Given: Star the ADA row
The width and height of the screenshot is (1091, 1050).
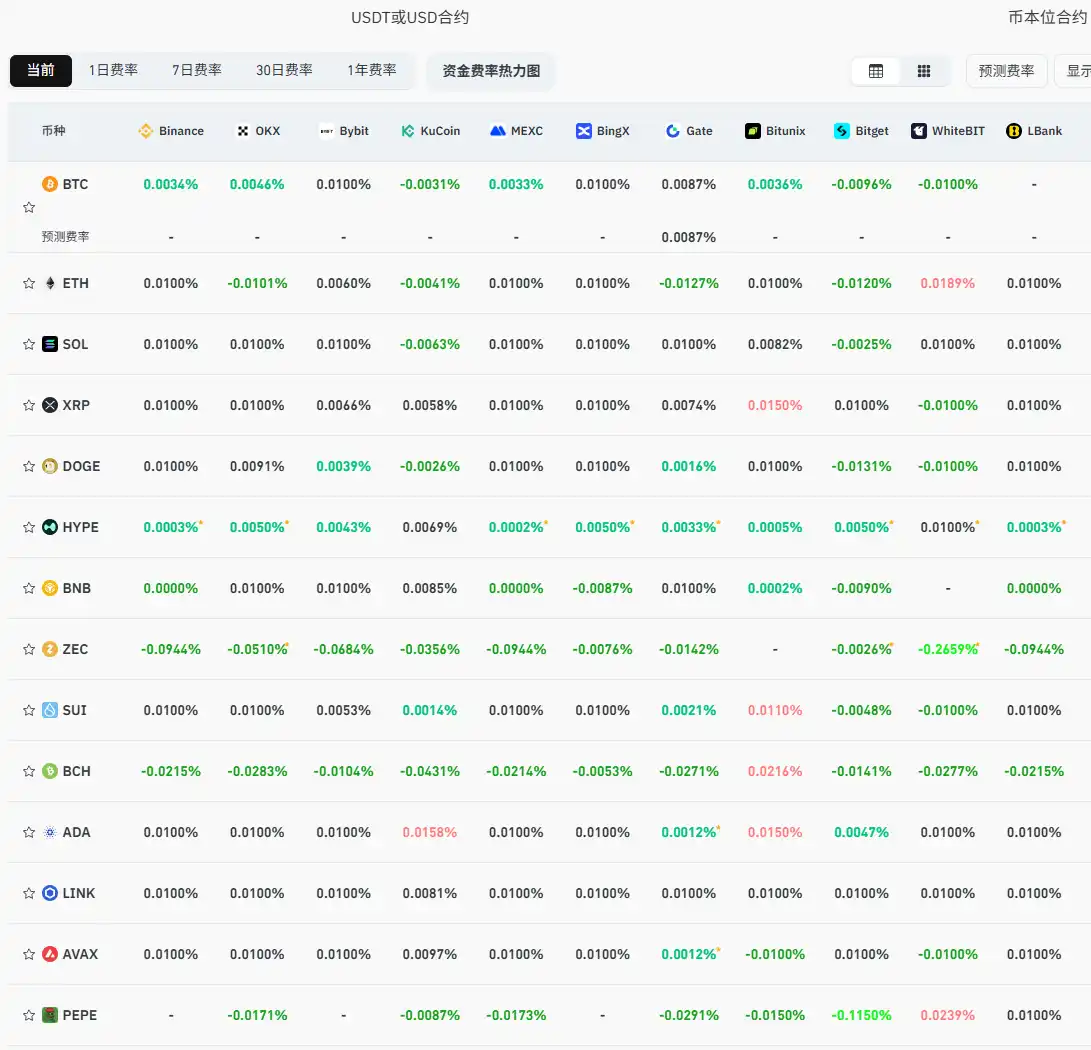Looking at the screenshot, I should (x=29, y=832).
